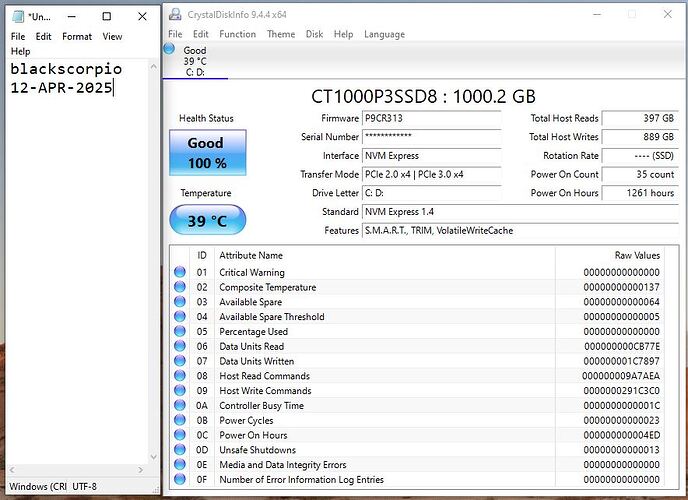Click the CT1000P3SSD8 : 1000.2 GB disk title
688x500 pixels.
click(x=423, y=96)
